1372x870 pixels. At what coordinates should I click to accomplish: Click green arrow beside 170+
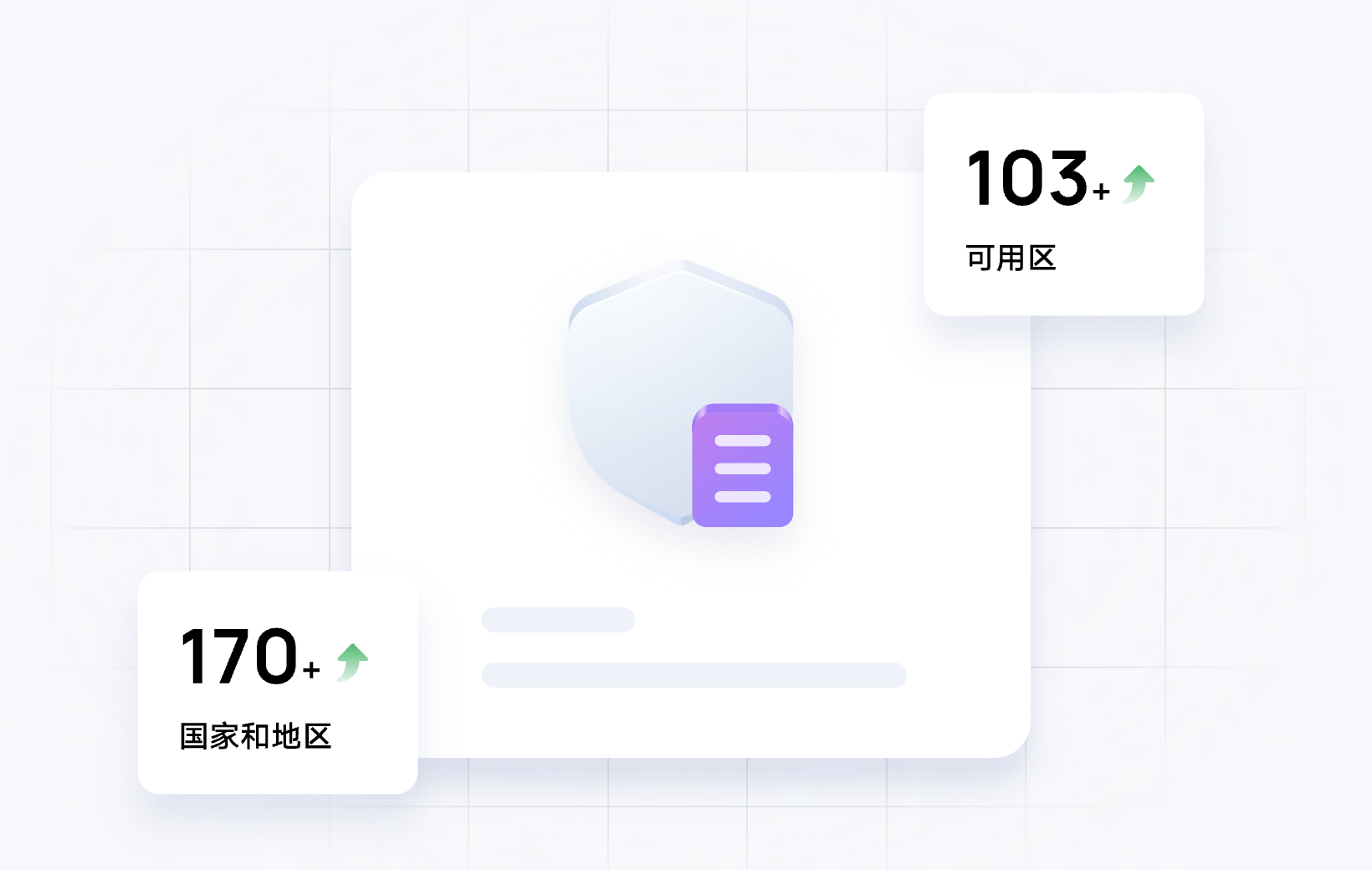[x=352, y=663]
